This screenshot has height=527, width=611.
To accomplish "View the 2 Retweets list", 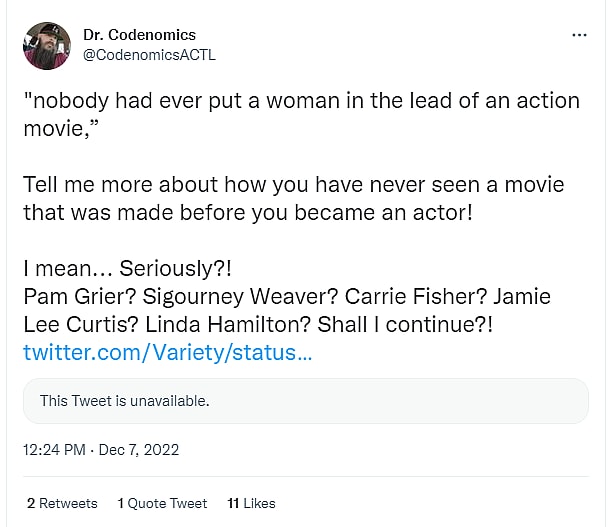I will click(62, 503).
